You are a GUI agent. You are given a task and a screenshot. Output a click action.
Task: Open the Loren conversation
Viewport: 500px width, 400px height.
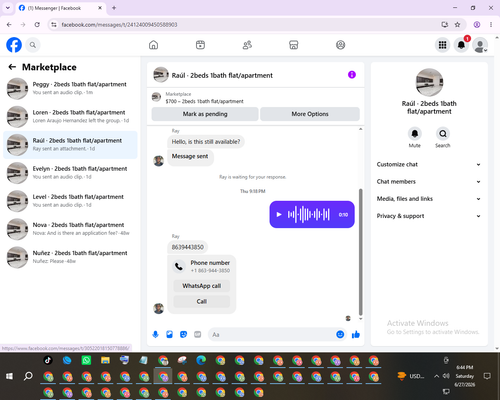click(x=70, y=117)
